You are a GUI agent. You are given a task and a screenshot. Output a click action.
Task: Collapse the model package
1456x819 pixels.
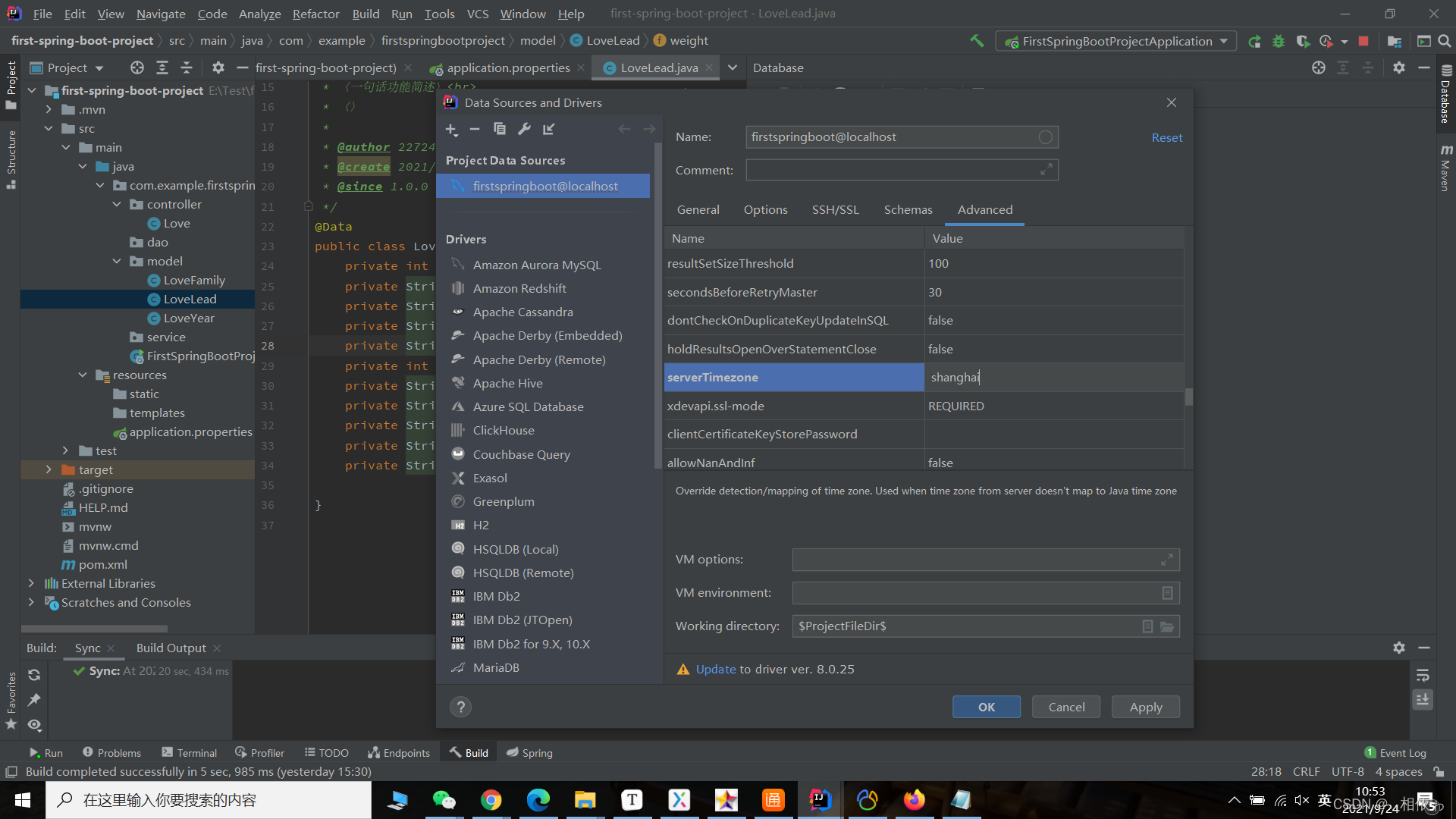click(117, 261)
